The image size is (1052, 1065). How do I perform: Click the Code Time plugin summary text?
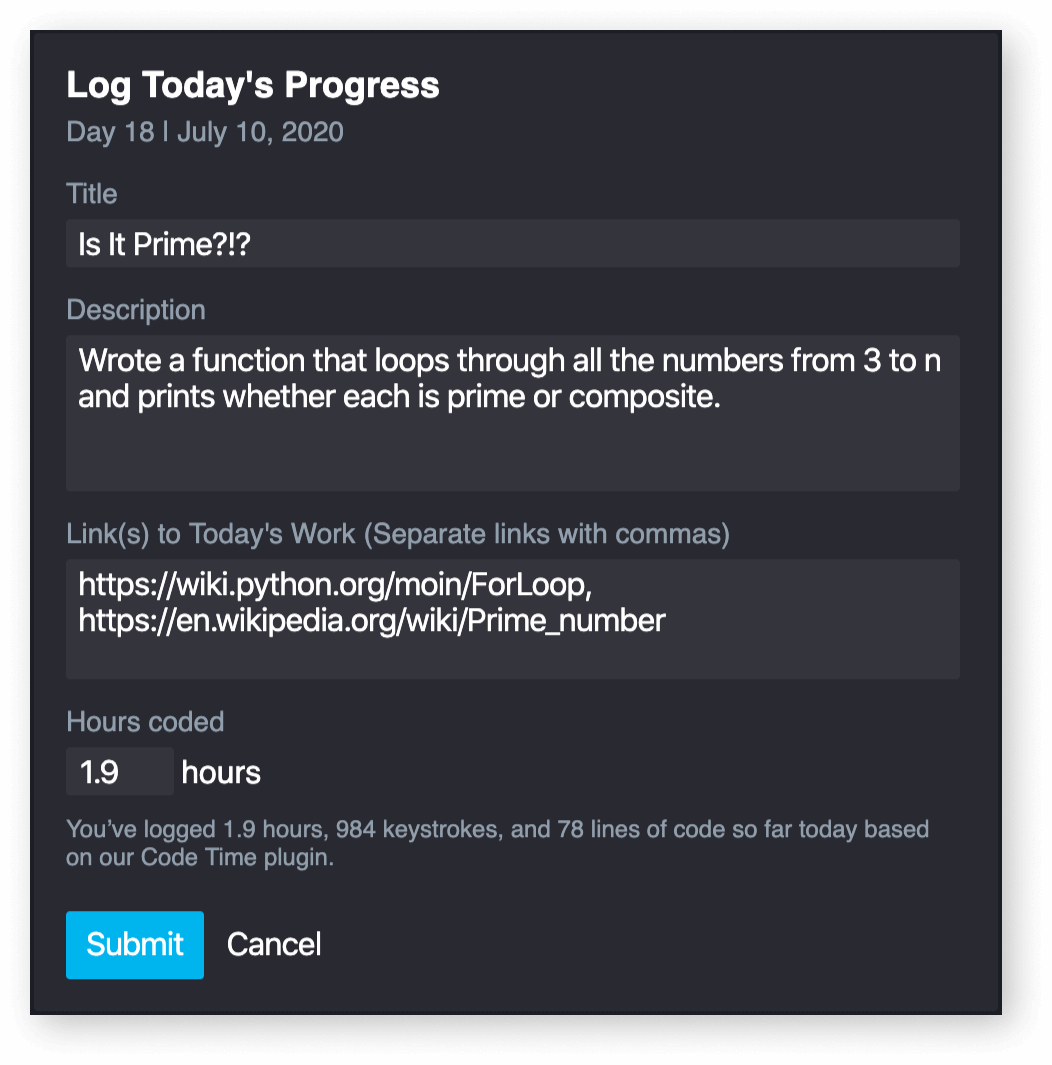pyautogui.click(x=497, y=840)
